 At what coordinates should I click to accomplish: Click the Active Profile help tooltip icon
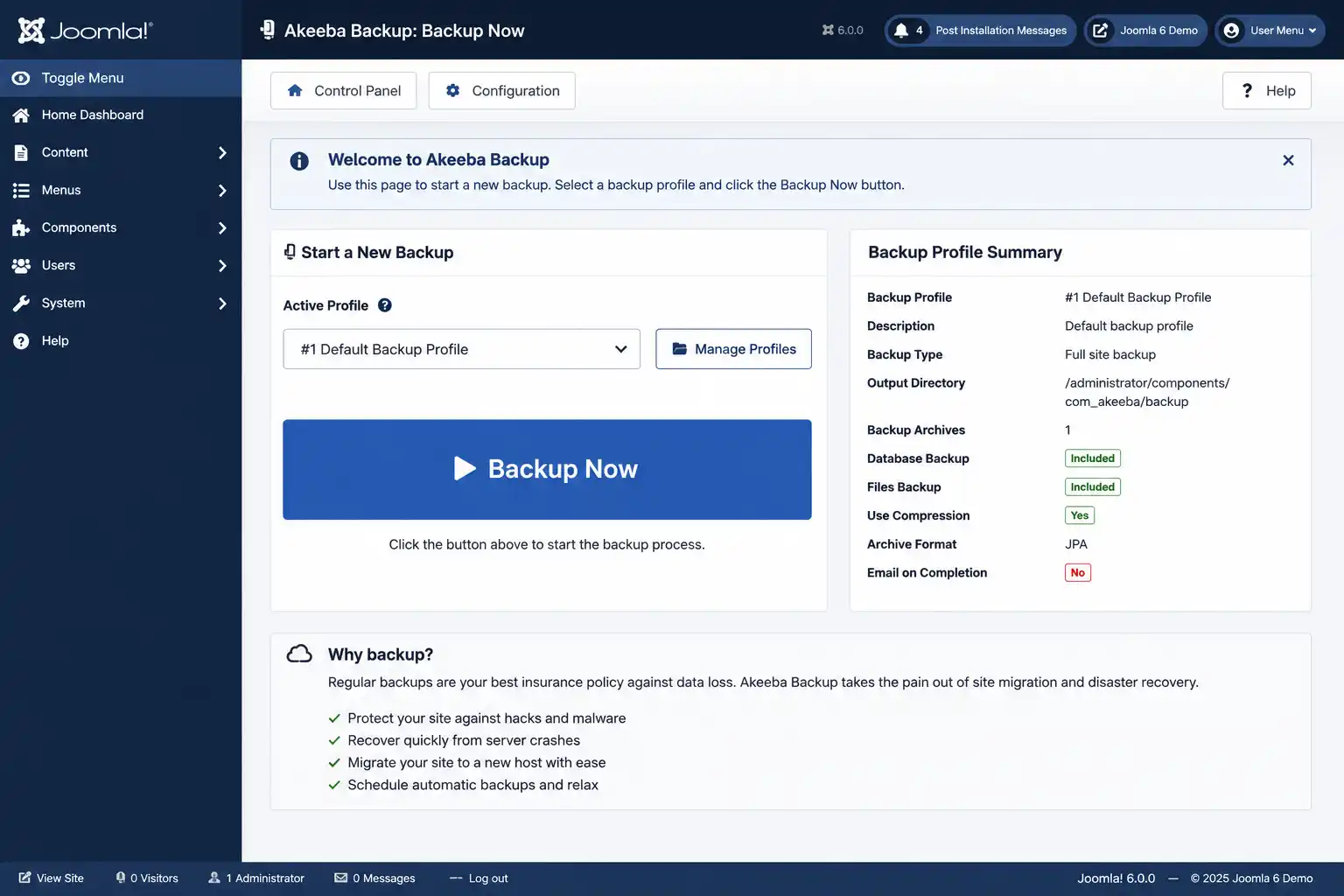point(385,305)
